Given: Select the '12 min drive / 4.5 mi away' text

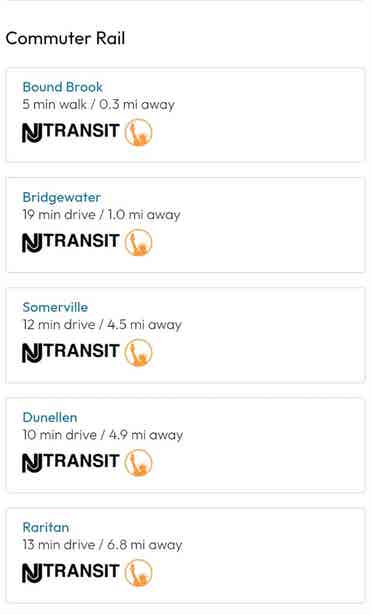Looking at the screenshot, I should click(x=102, y=325).
